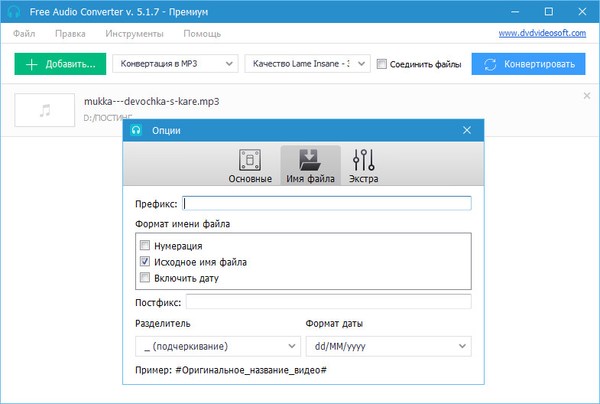Open the Разделитель dropdown
600x404 pixels.
pyautogui.click(x=218, y=346)
